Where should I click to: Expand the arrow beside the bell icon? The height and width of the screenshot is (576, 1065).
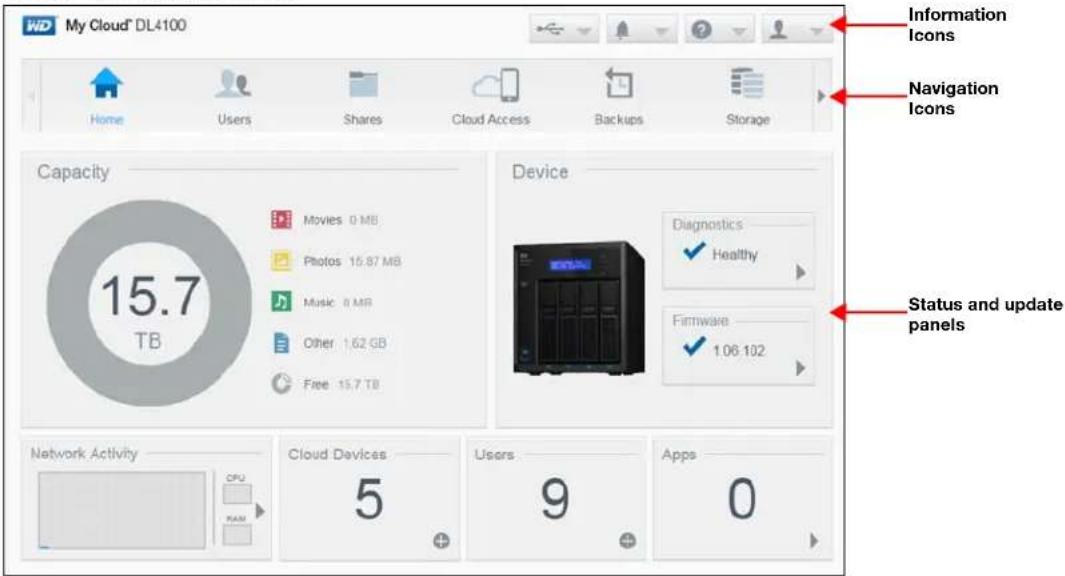(661, 31)
